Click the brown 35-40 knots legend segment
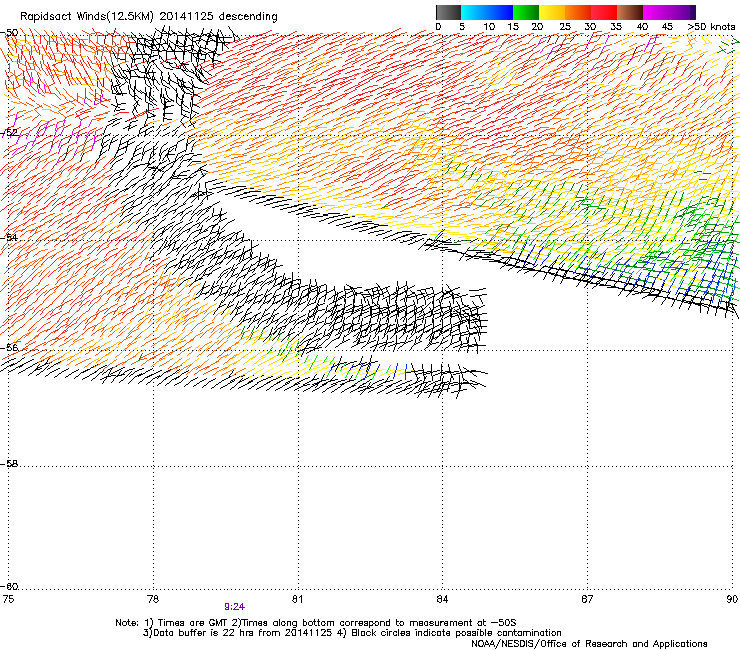This screenshot has width=740, height=650. (630, 12)
